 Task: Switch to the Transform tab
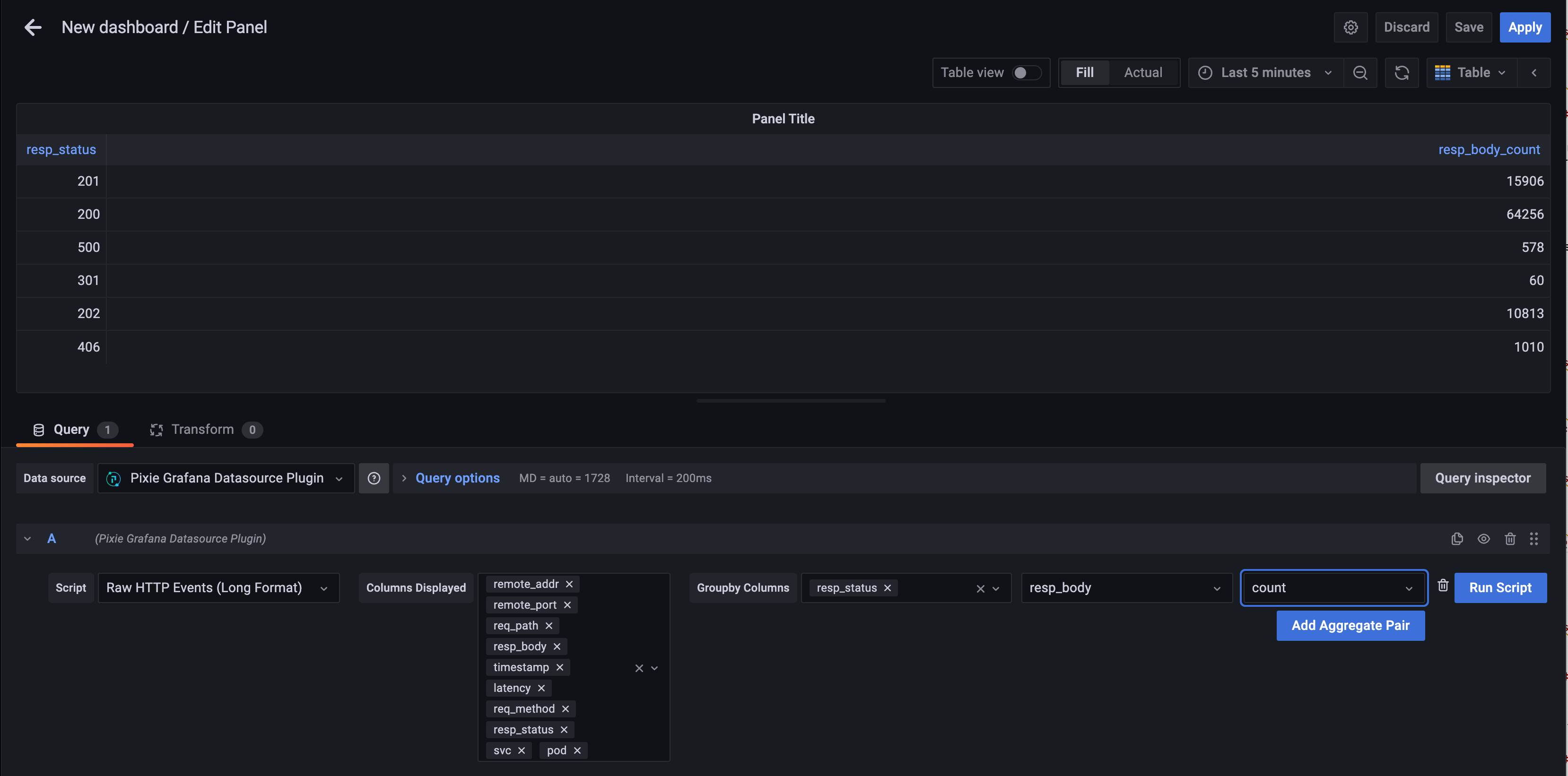coord(202,430)
